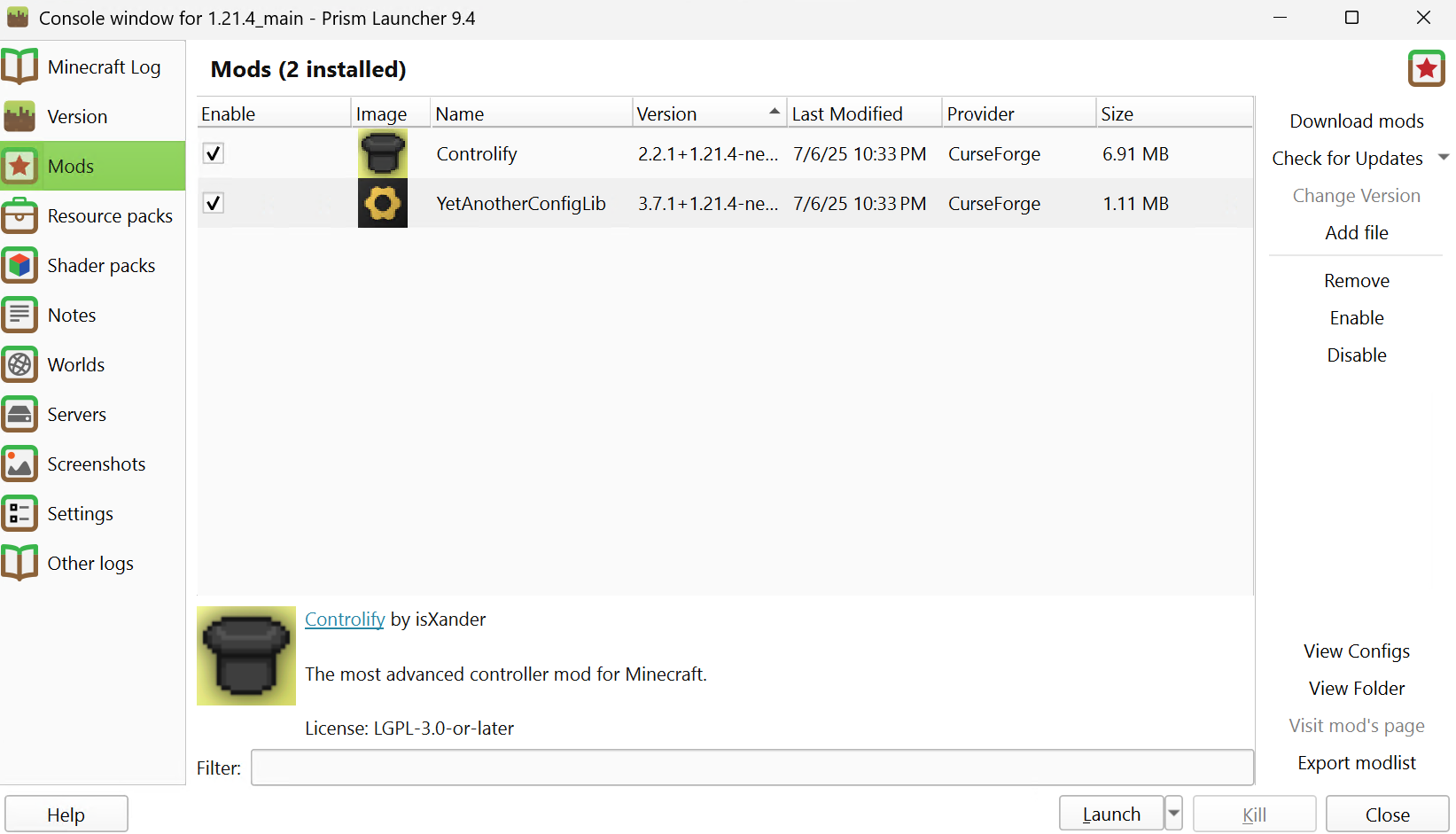The height and width of the screenshot is (834, 1456).
Task: Click Export modlist
Action: point(1357,762)
